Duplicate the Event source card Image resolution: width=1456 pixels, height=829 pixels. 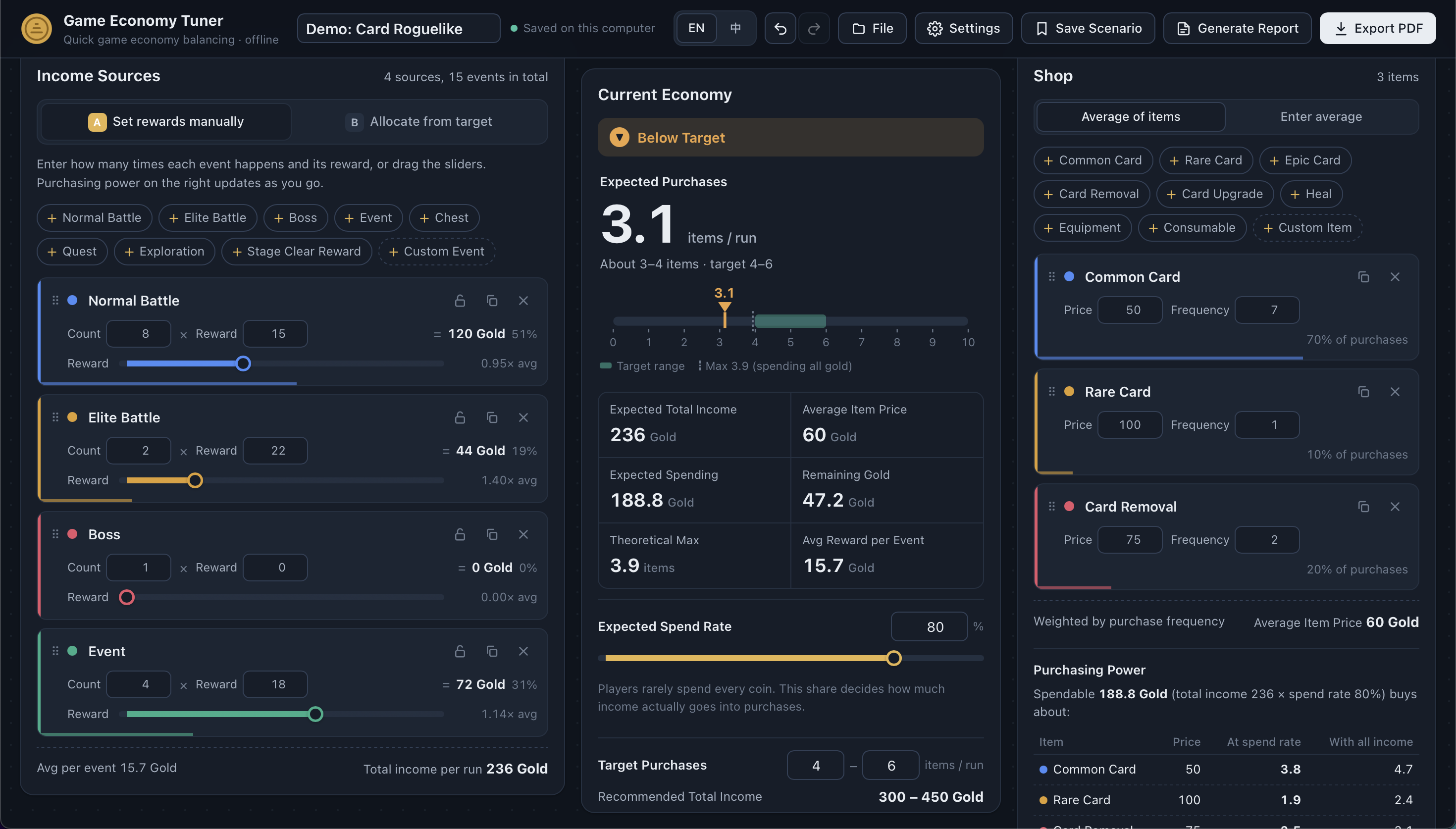492,651
